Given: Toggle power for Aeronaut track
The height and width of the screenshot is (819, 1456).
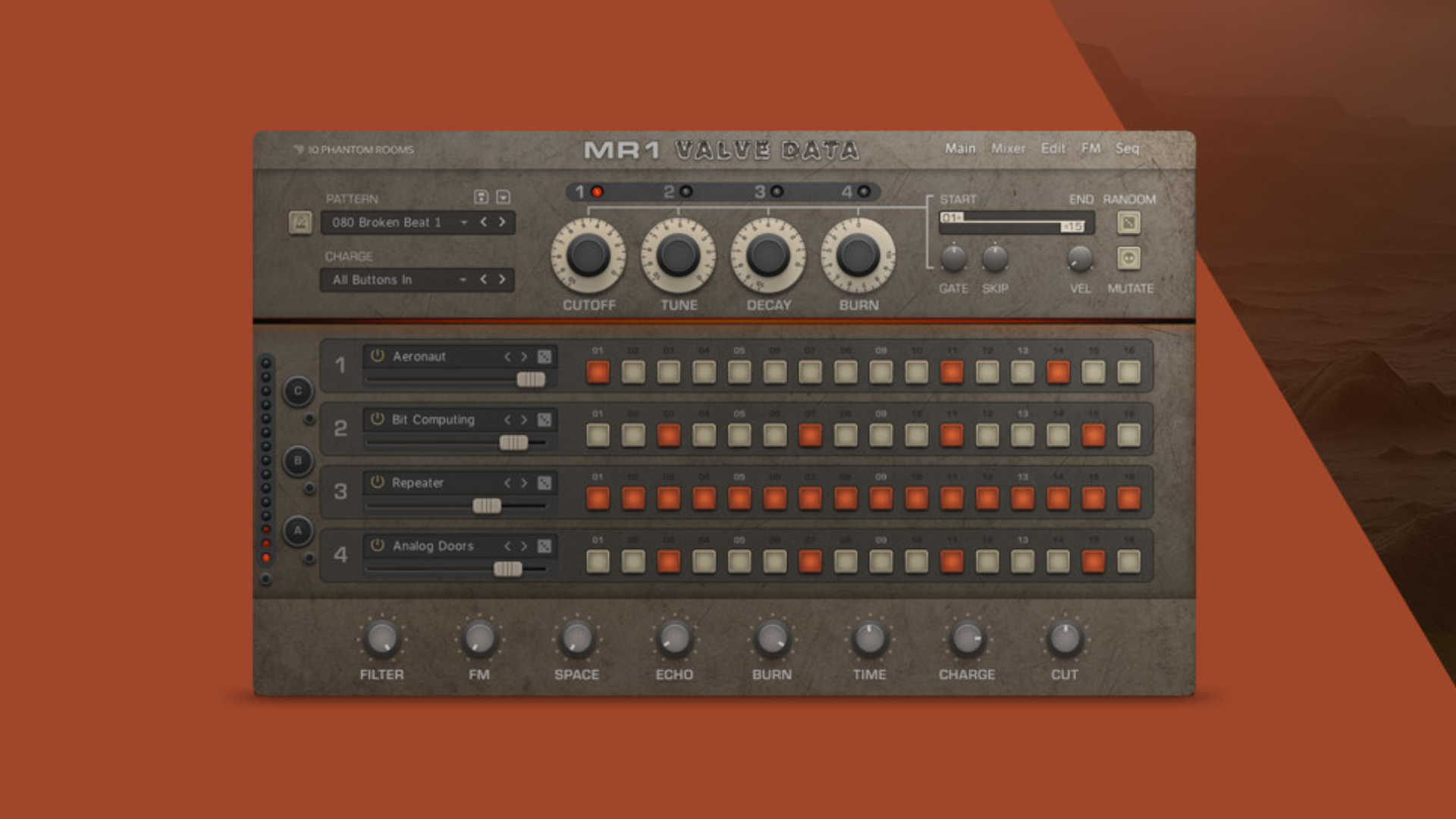Looking at the screenshot, I should point(377,356).
